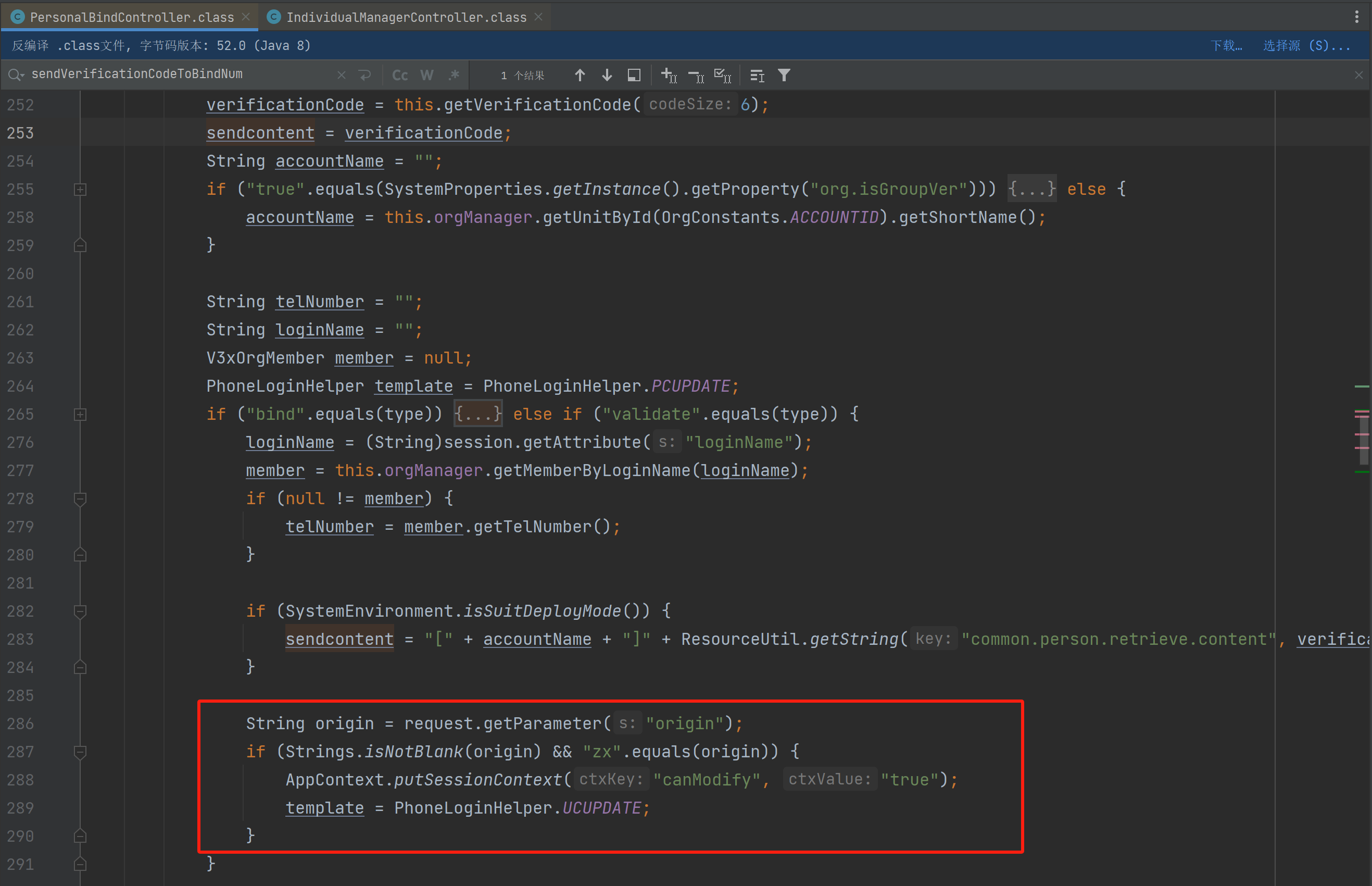1372x886 pixels.
Task: Switch to IndividualManagerController.class tab
Action: 406,17
